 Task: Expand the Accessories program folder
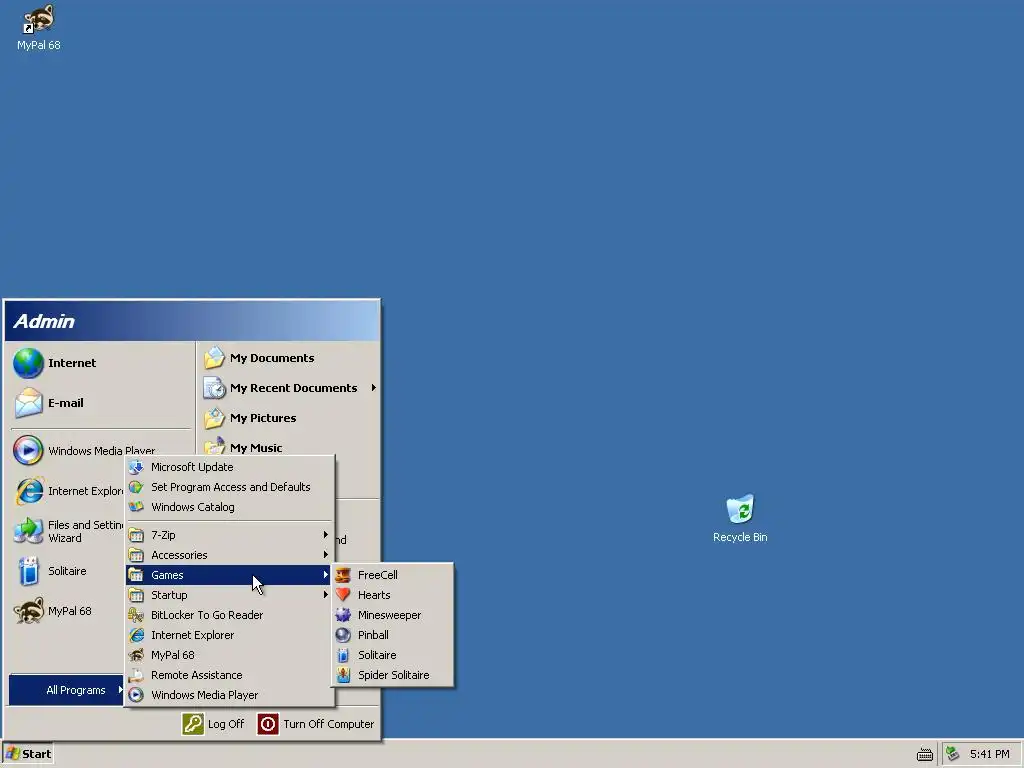pos(229,555)
